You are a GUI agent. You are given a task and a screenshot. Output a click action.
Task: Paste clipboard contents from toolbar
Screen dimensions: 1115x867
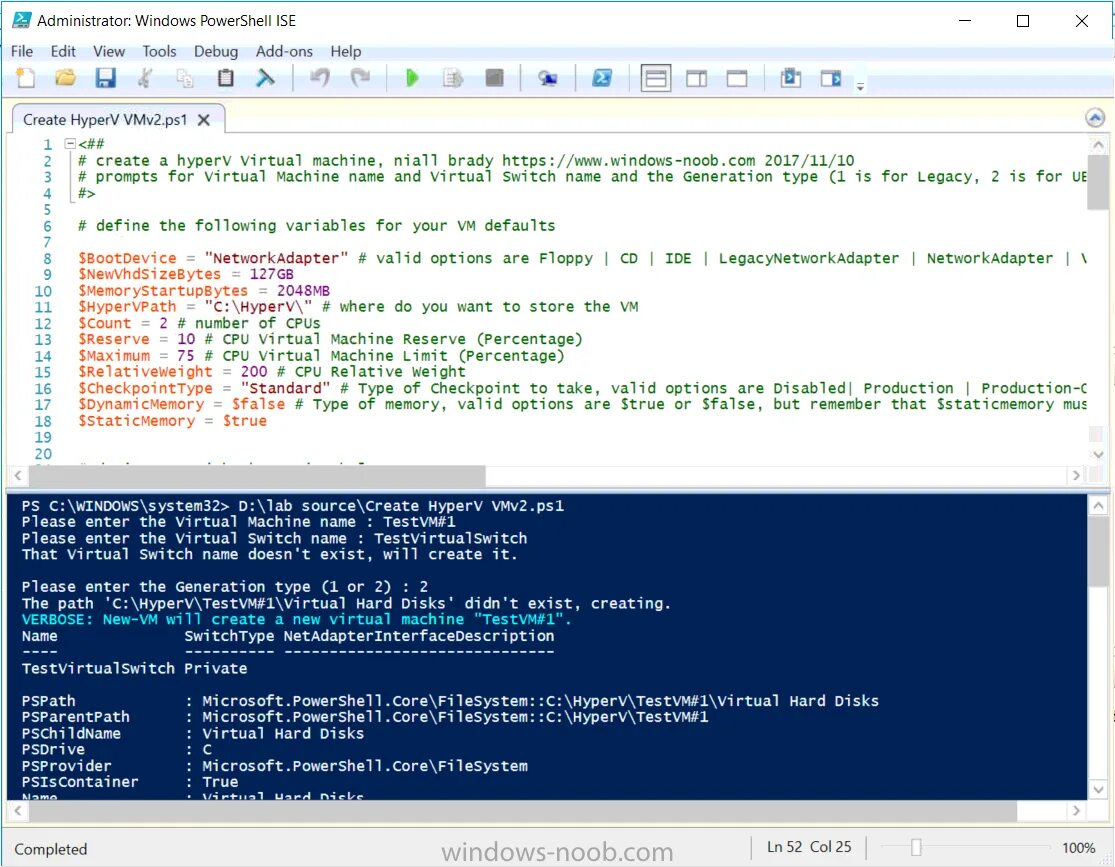tap(225, 78)
